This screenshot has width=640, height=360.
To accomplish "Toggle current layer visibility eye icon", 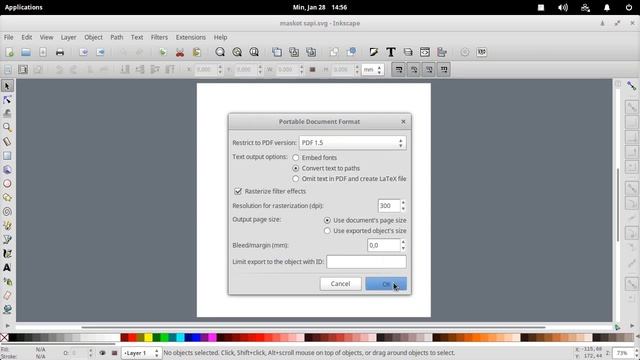I will tap(102, 353).
